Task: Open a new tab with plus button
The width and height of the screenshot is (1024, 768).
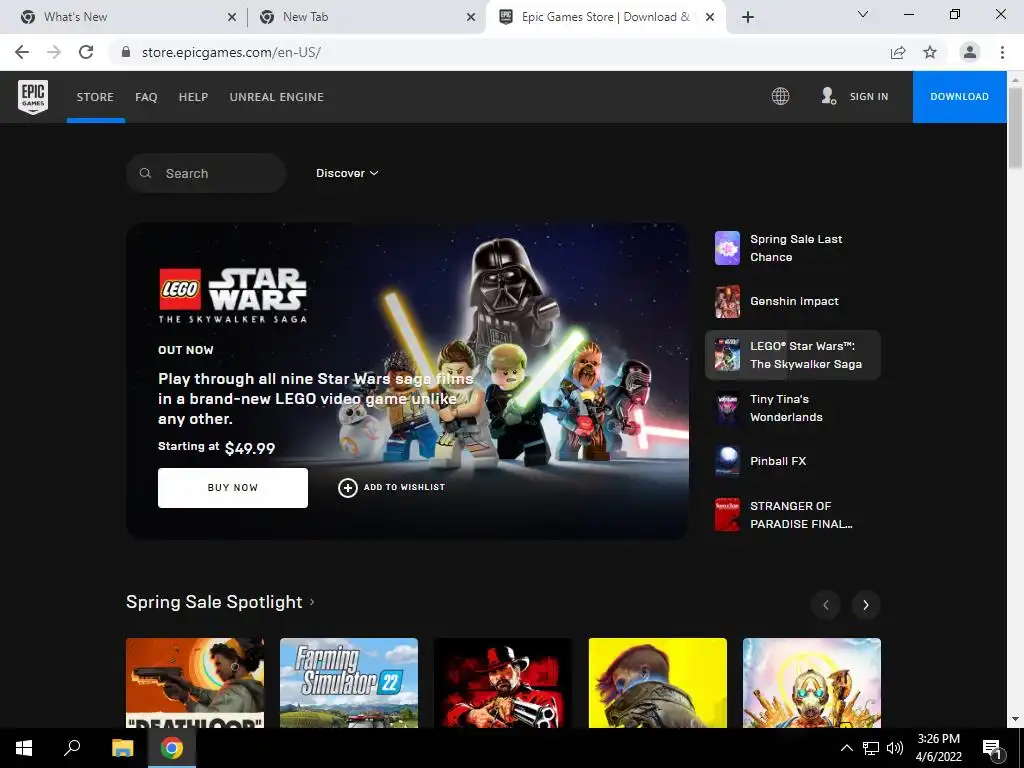Action: coord(748,17)
